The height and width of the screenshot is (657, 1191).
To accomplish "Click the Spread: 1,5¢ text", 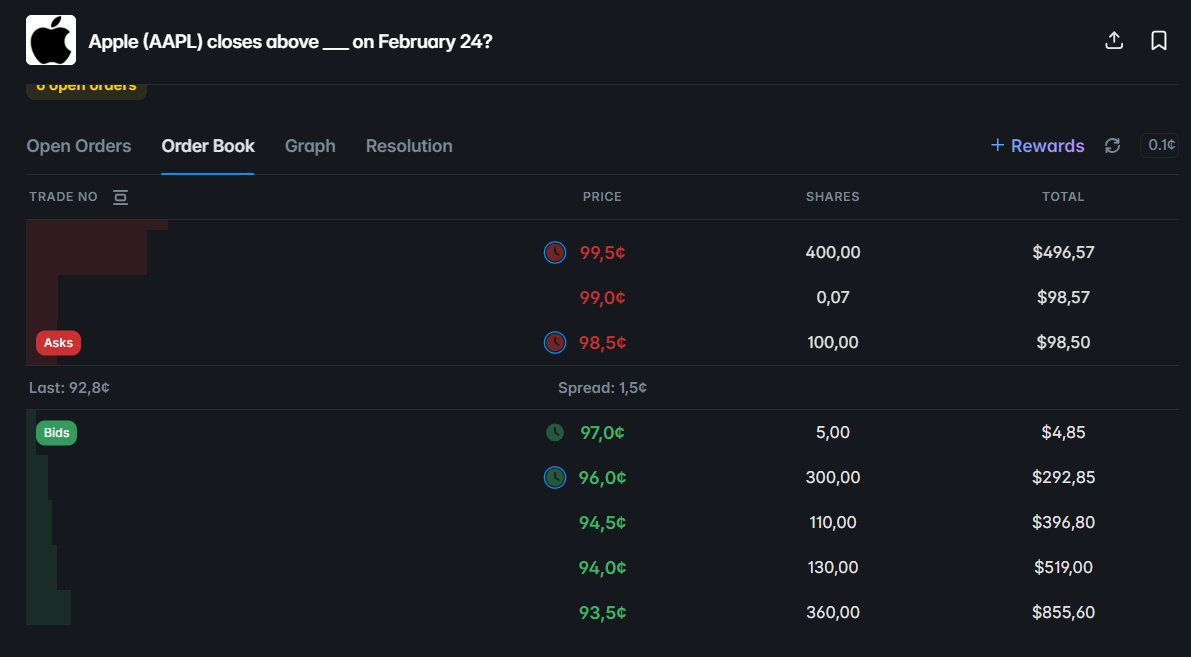I will tap(602, 388).
